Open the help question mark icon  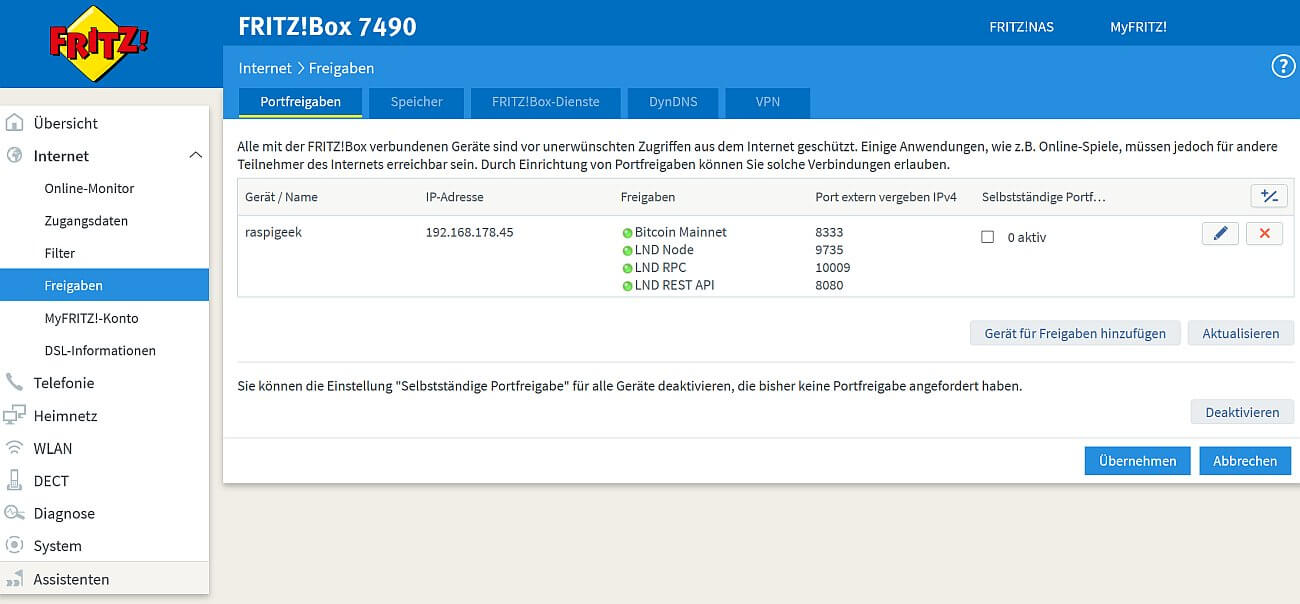(x=1283, y=67)
